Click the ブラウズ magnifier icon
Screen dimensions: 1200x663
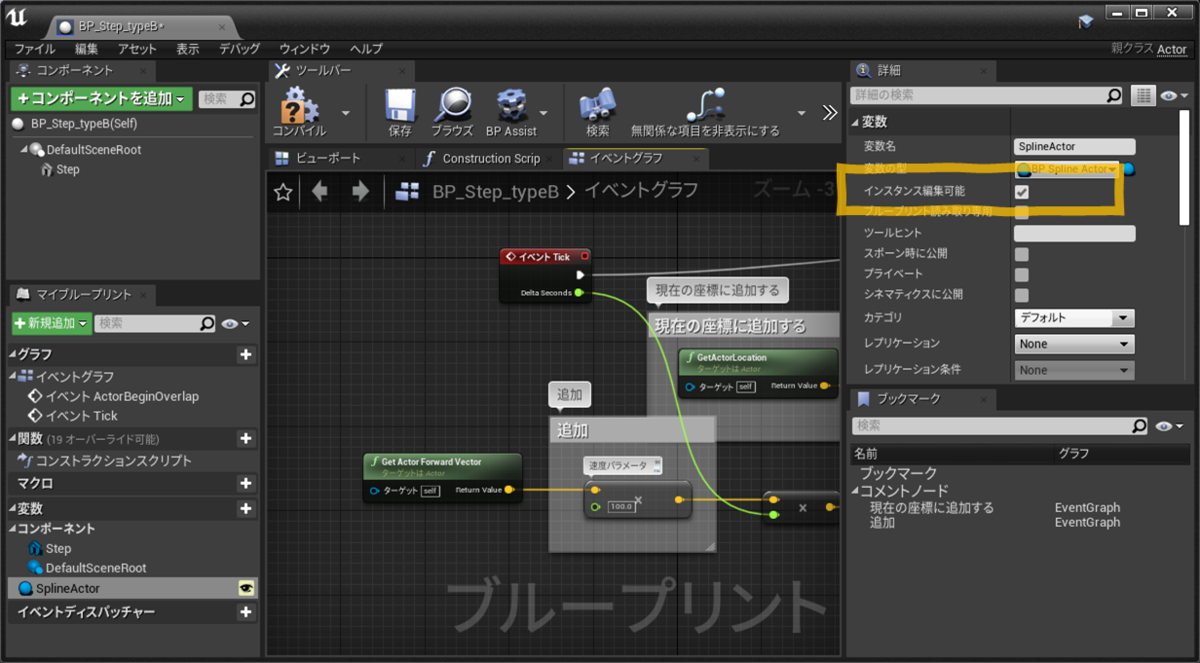[452, 112]
